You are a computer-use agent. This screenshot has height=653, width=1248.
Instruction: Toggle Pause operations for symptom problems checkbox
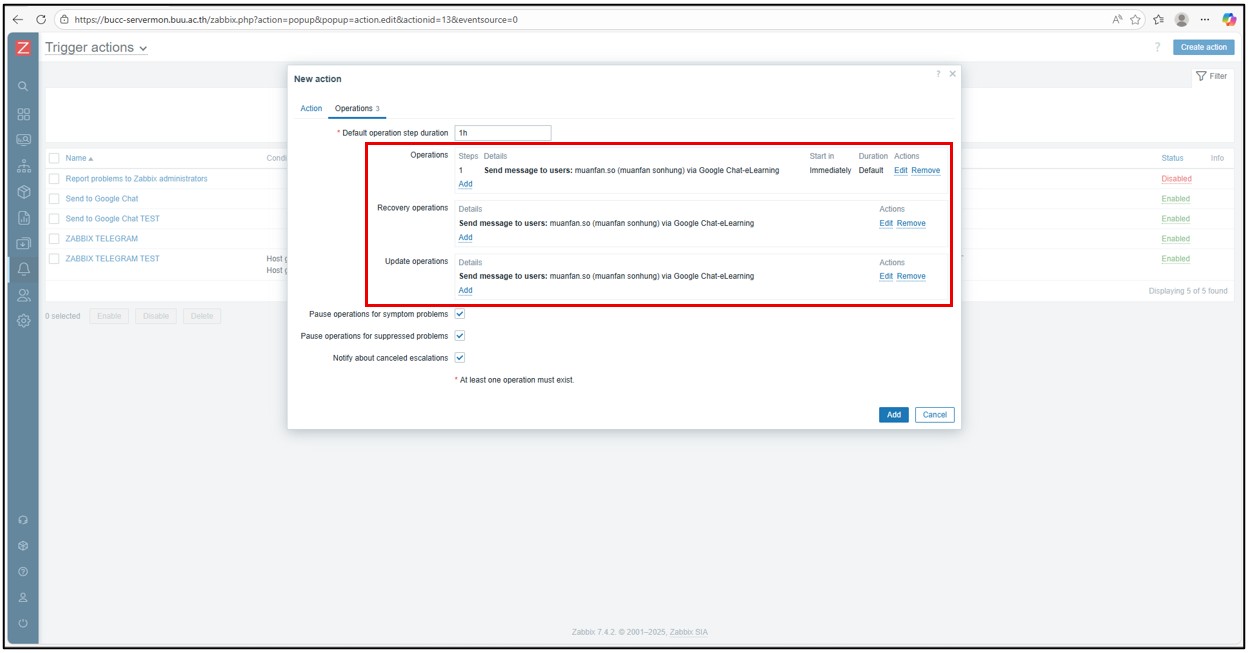[460, 314]
